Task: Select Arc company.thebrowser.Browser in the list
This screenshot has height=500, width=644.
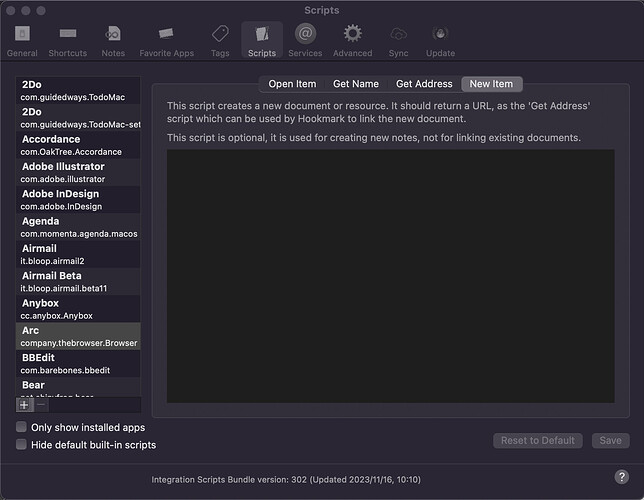Action: (78, 336)
